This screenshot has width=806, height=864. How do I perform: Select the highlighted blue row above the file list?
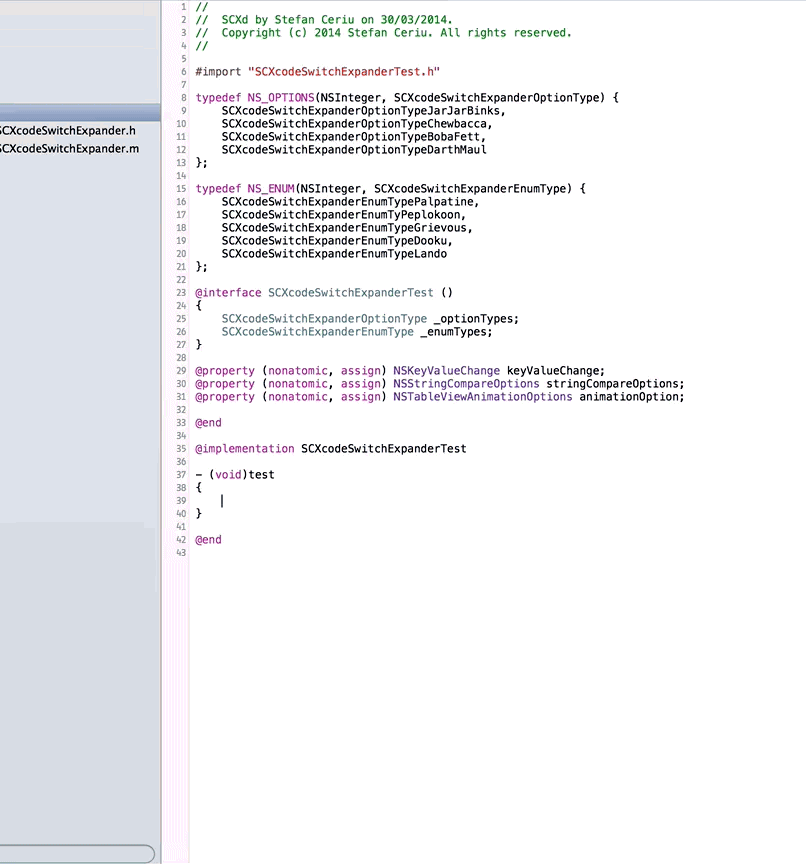coord(80,112)
